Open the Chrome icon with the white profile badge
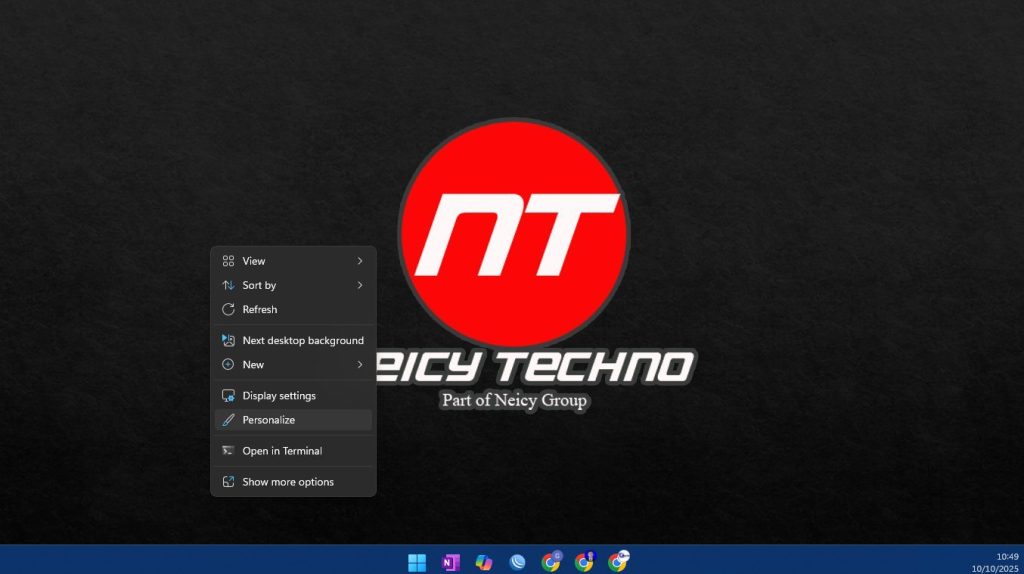 [x=618, y=561]
